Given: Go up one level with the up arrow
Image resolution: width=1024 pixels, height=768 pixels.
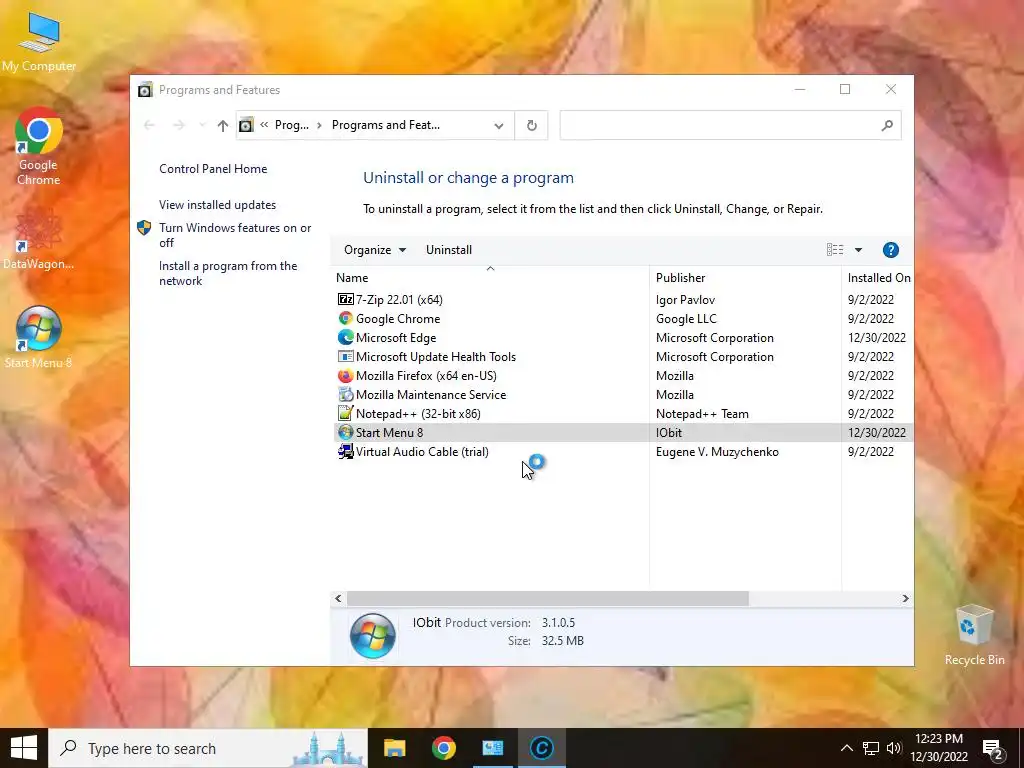Looking at the screenshot, I should point(223,125).
